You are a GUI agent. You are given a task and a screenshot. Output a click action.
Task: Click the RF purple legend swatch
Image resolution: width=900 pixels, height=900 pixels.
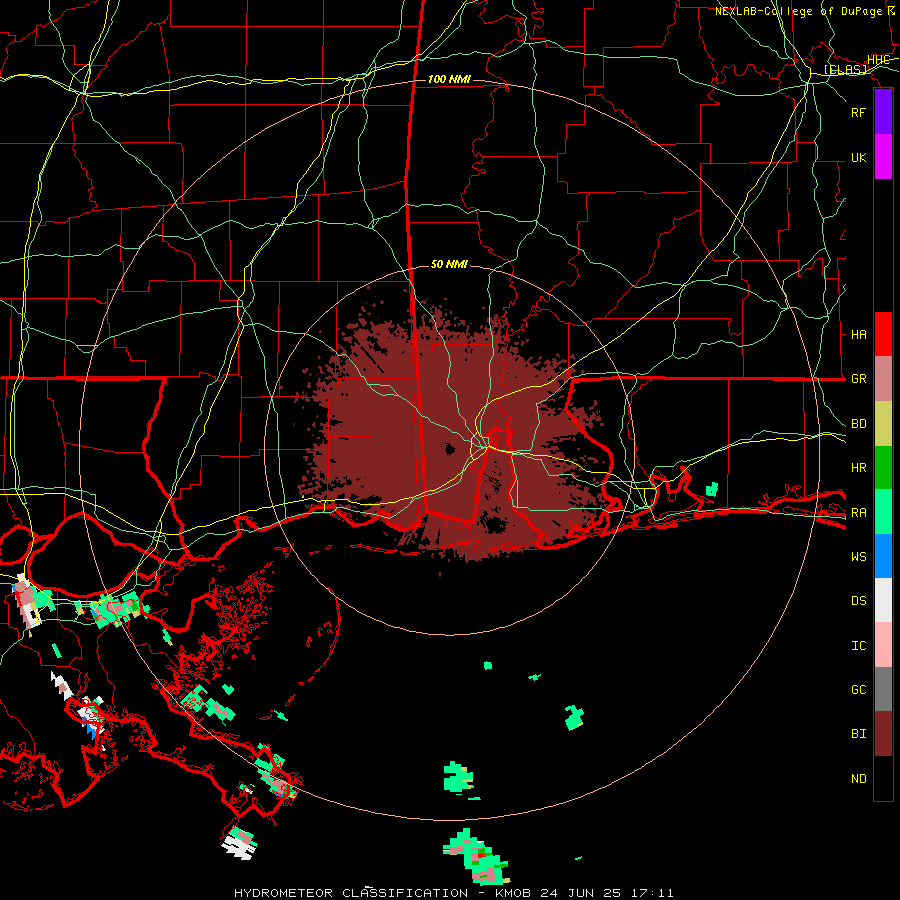(883, 112)
